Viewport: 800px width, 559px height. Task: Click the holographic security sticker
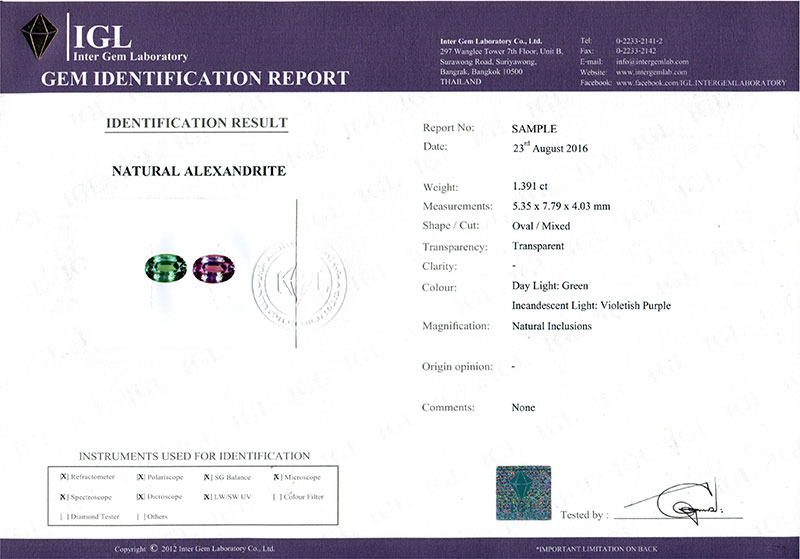coord(523,493)
